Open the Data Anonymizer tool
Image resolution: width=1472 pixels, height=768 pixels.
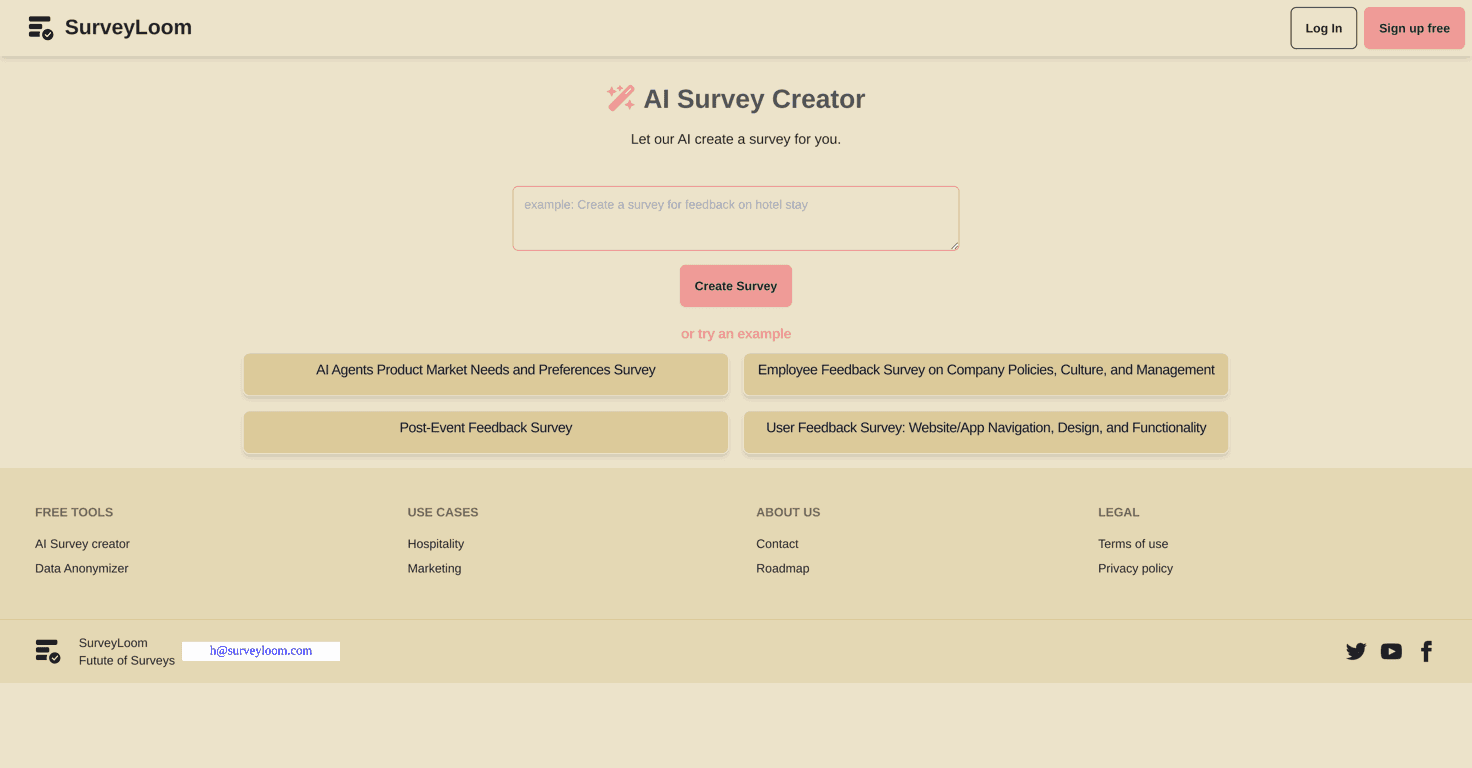(x=81, y=568)
